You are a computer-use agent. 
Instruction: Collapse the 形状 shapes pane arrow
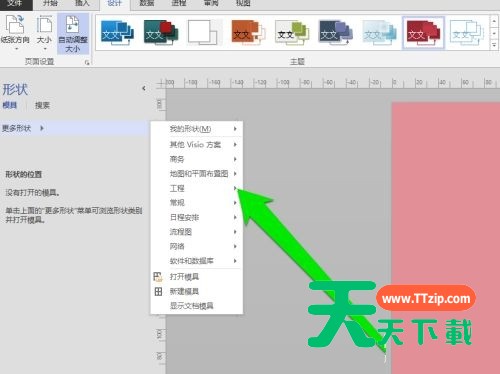[144, 88]
